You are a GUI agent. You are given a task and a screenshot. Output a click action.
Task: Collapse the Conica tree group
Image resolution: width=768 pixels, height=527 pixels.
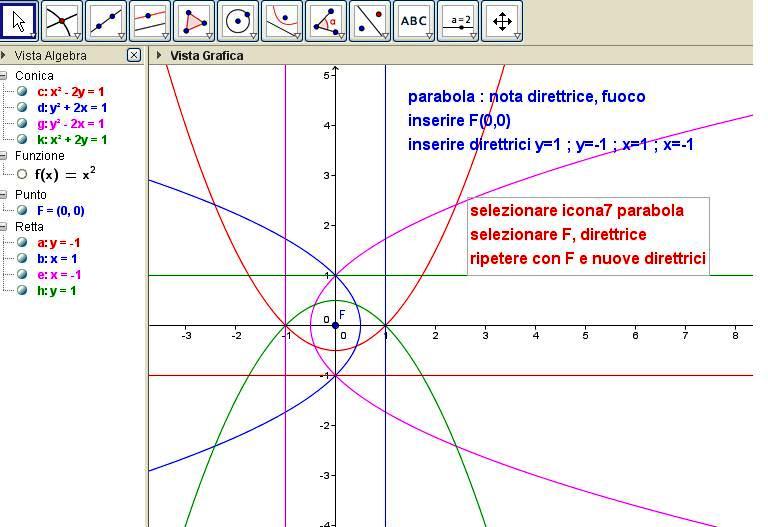coord(3,76)
